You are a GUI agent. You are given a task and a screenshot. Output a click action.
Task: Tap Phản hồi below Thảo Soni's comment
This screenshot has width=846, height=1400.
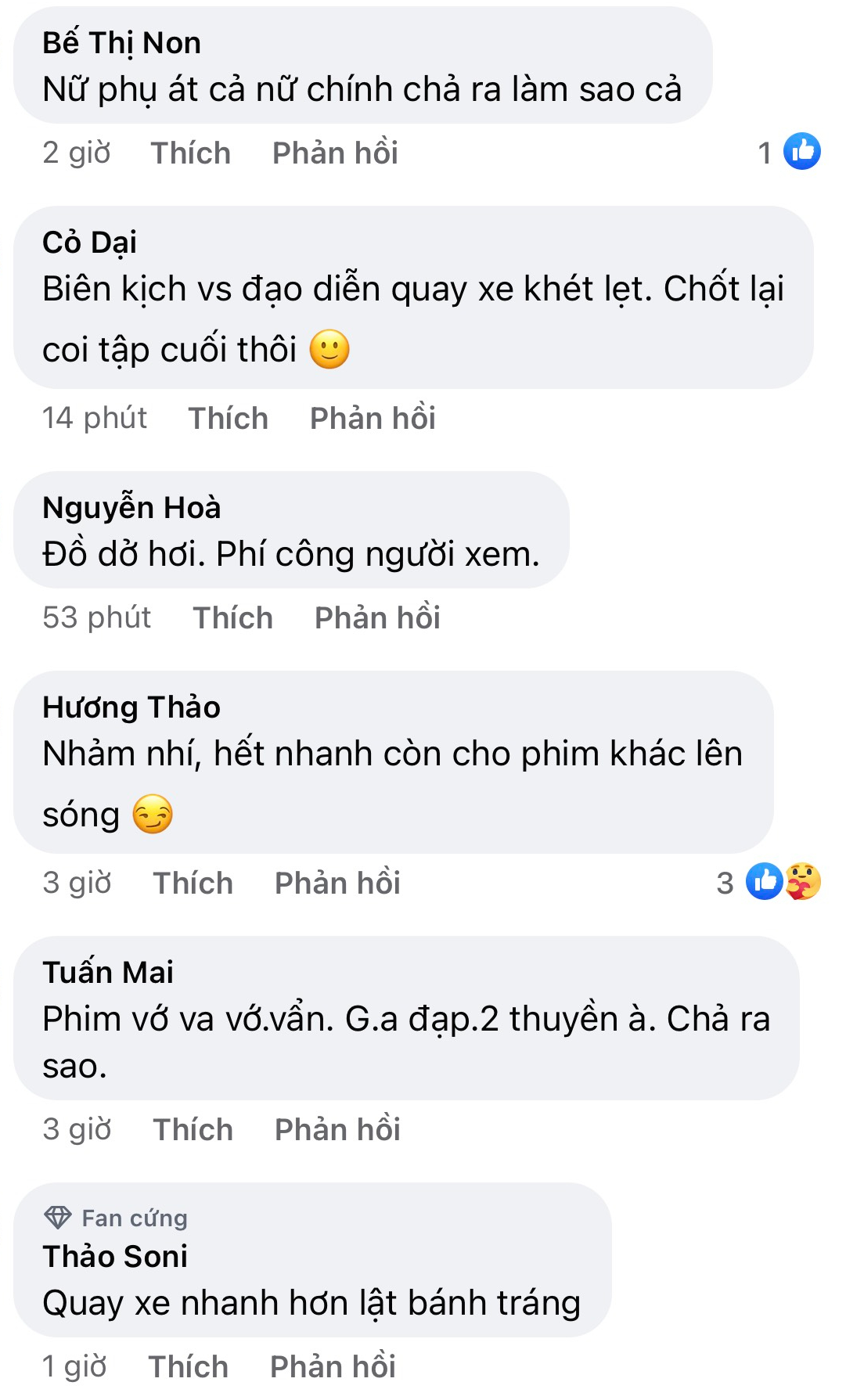pyautogui.click(x=333, y=1366)
